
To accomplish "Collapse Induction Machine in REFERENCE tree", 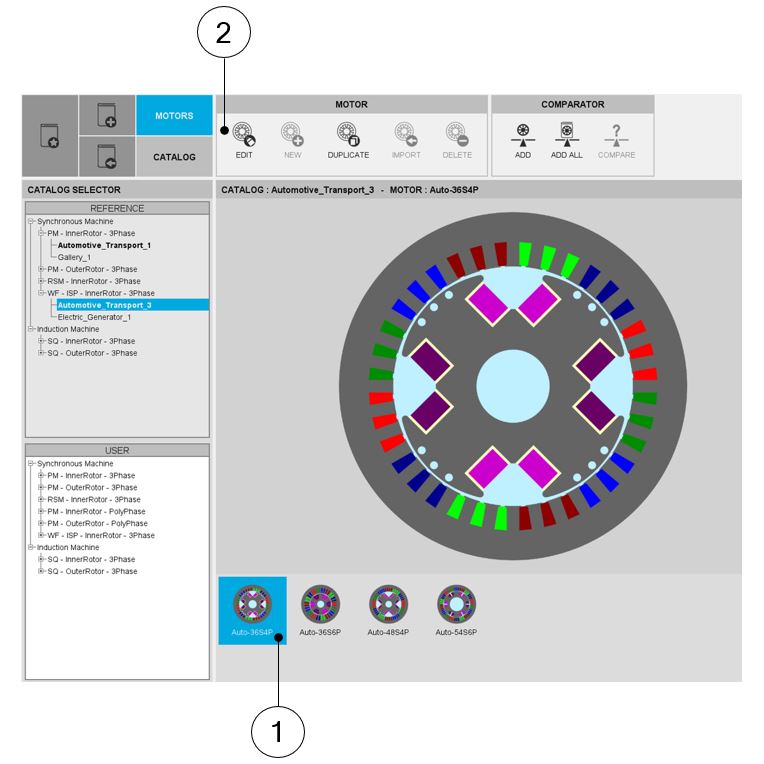I will tap(31, 329).
